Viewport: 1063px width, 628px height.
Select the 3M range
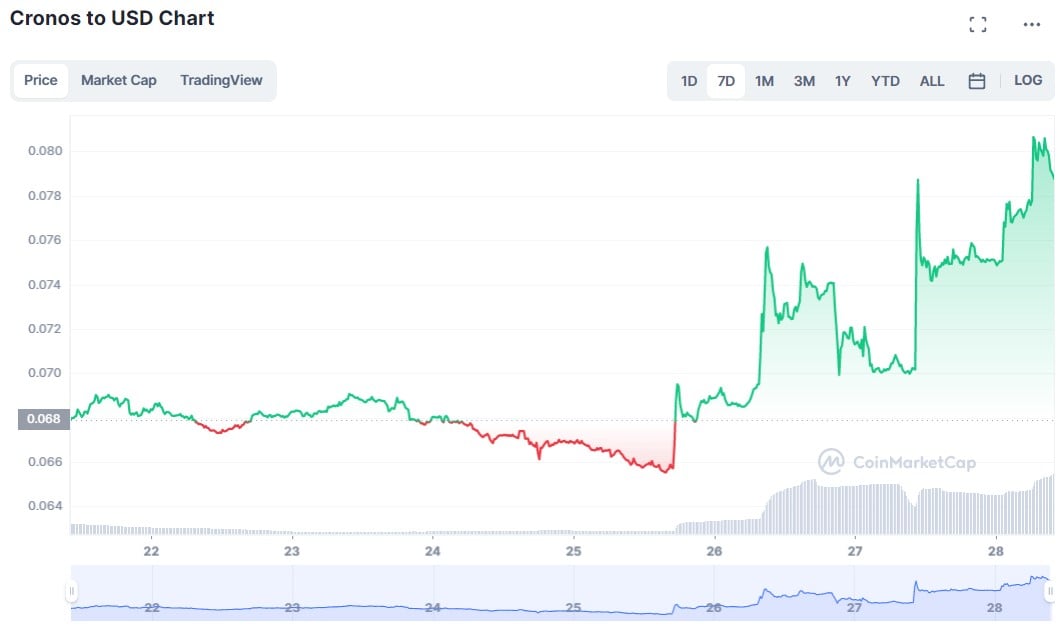(x=804, y=80)
